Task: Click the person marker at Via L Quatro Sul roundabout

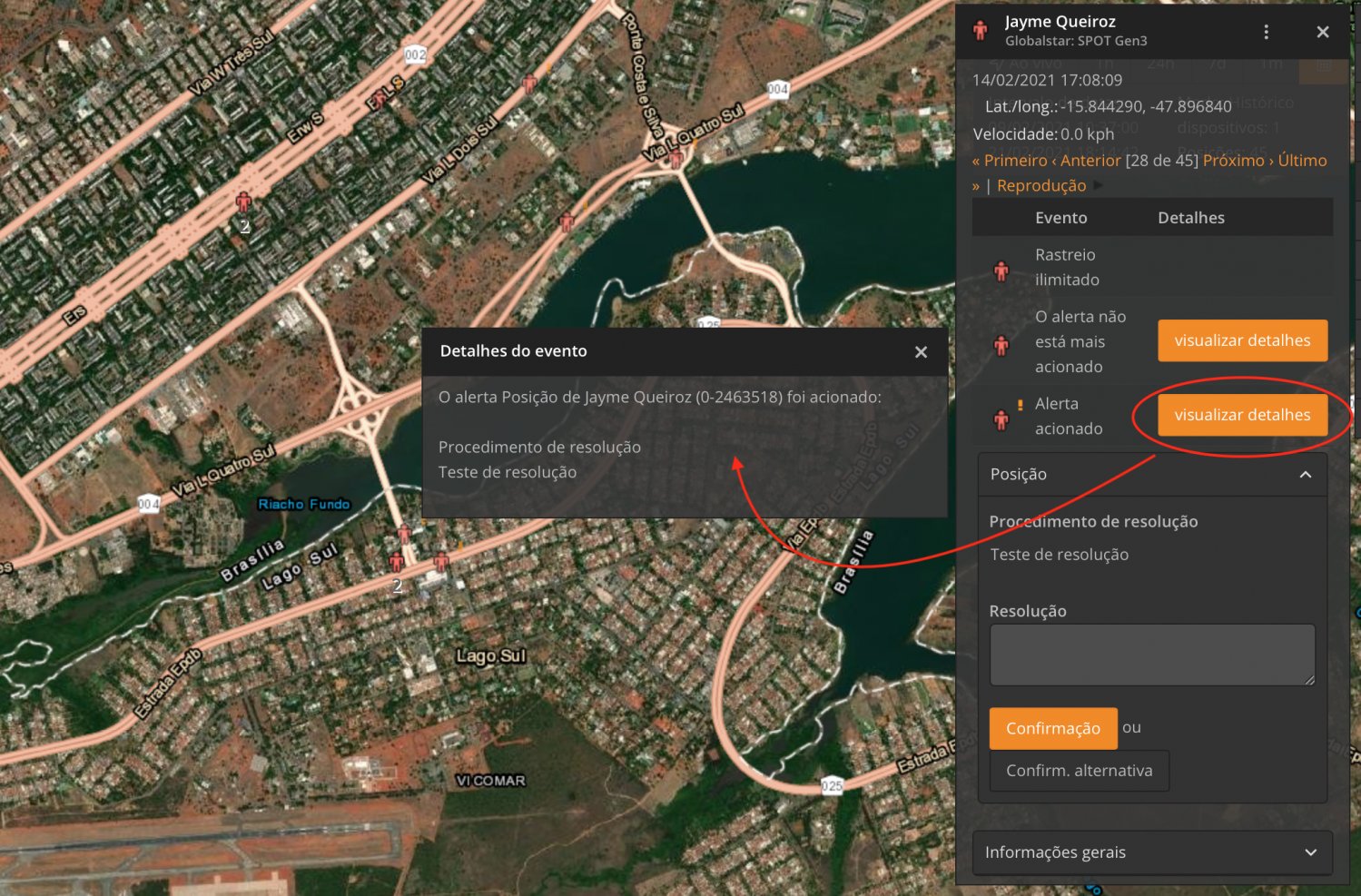Action: pyautogui.click(x=676, y=160)
